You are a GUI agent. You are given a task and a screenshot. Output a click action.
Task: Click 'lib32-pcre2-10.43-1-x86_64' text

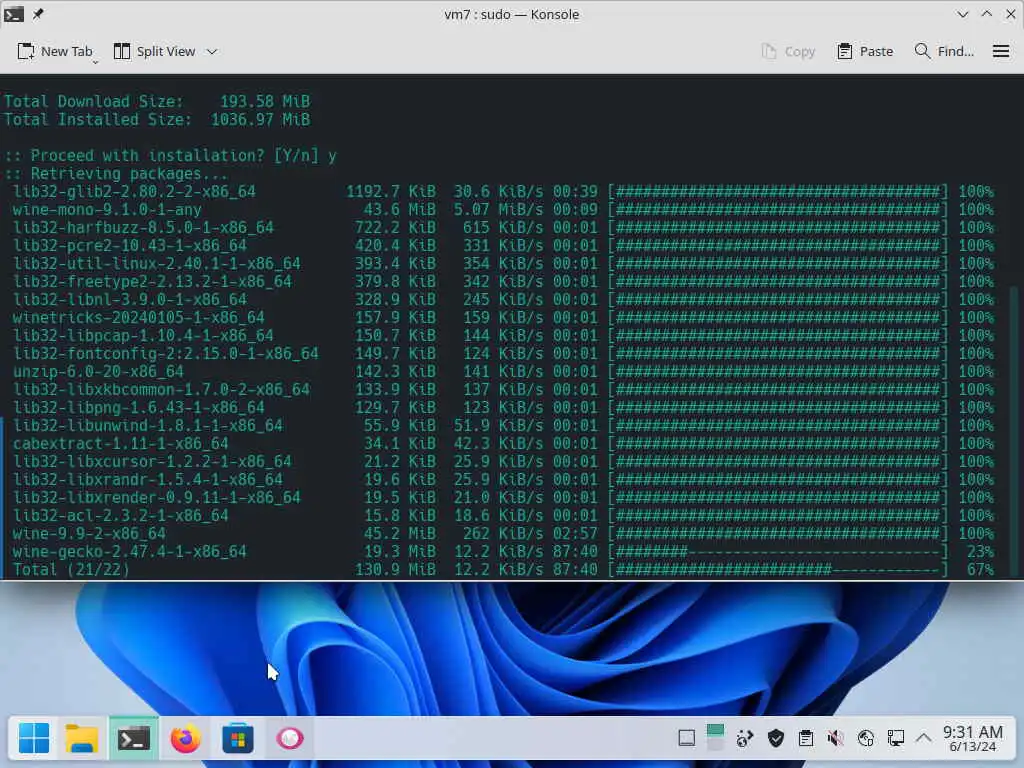(x=129, y=246)
